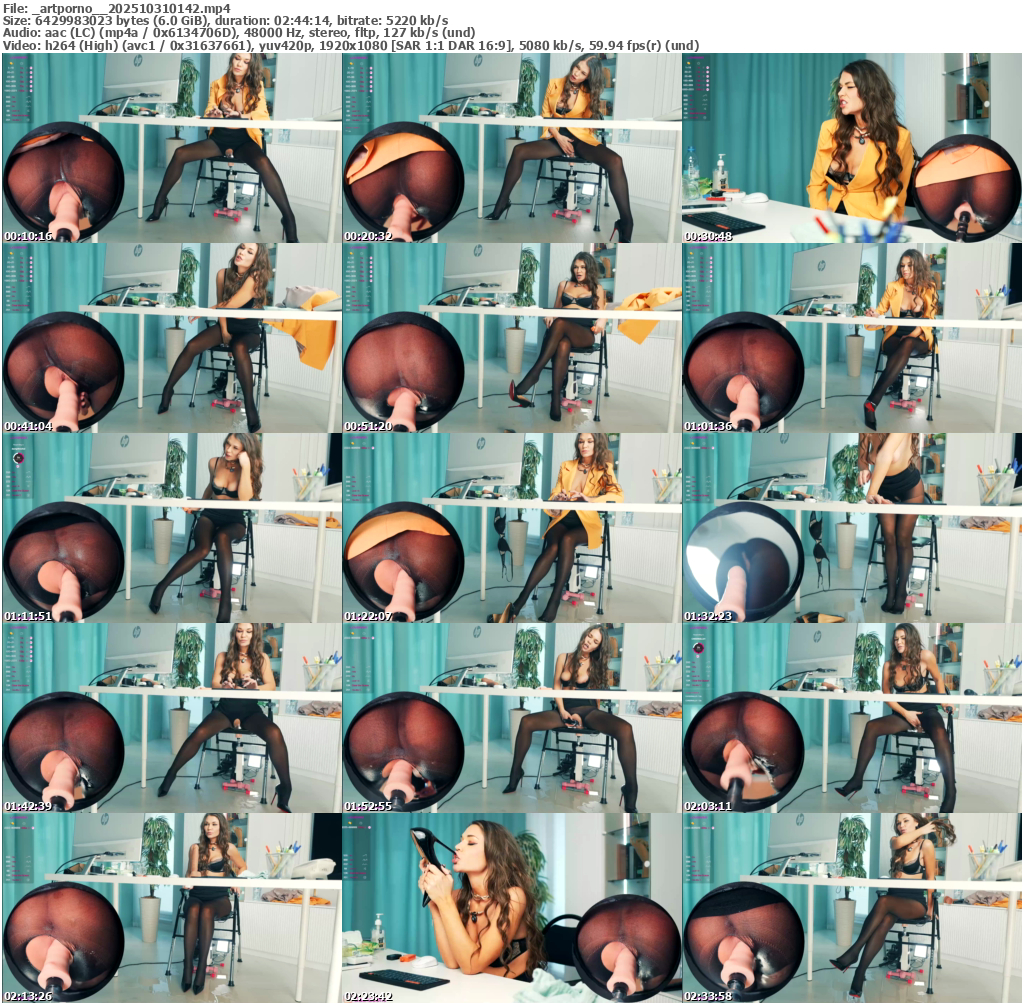This screenshot has width=1024, height=1003.
Task: Select the frame marked 00:20:32
Action: [512, 148]
